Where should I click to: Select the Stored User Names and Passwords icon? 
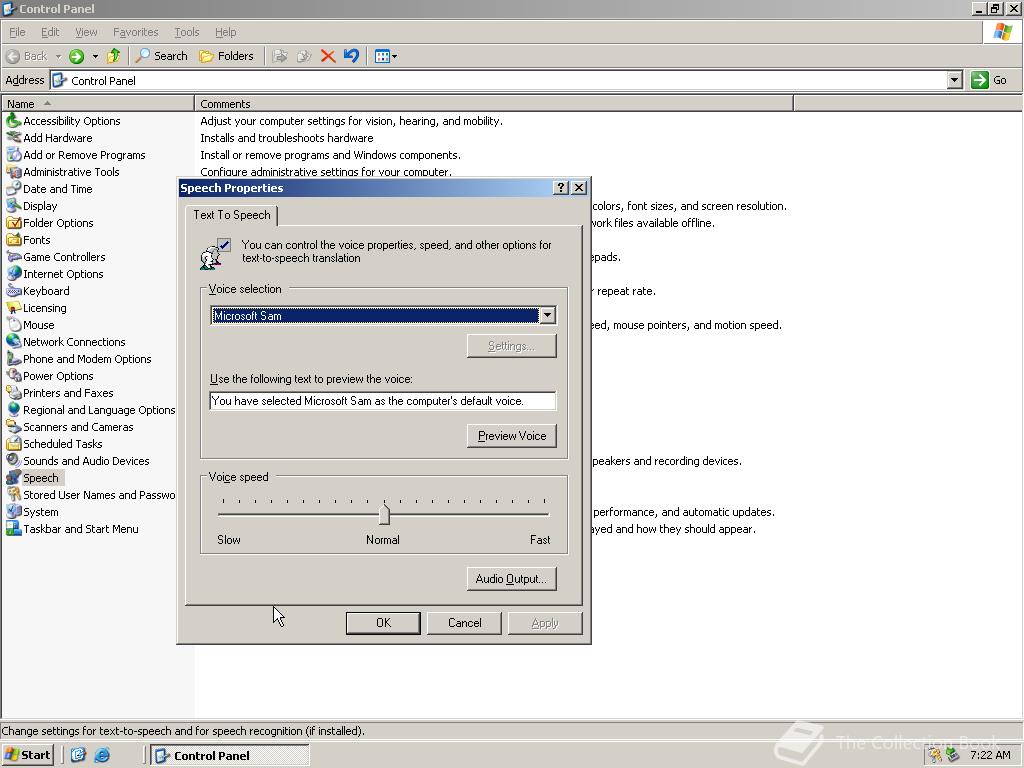(14, 495)
